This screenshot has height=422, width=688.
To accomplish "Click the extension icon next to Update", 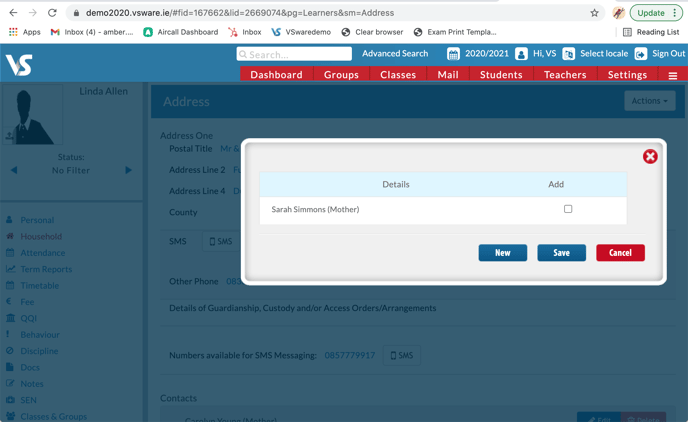I will pos(619,13).
